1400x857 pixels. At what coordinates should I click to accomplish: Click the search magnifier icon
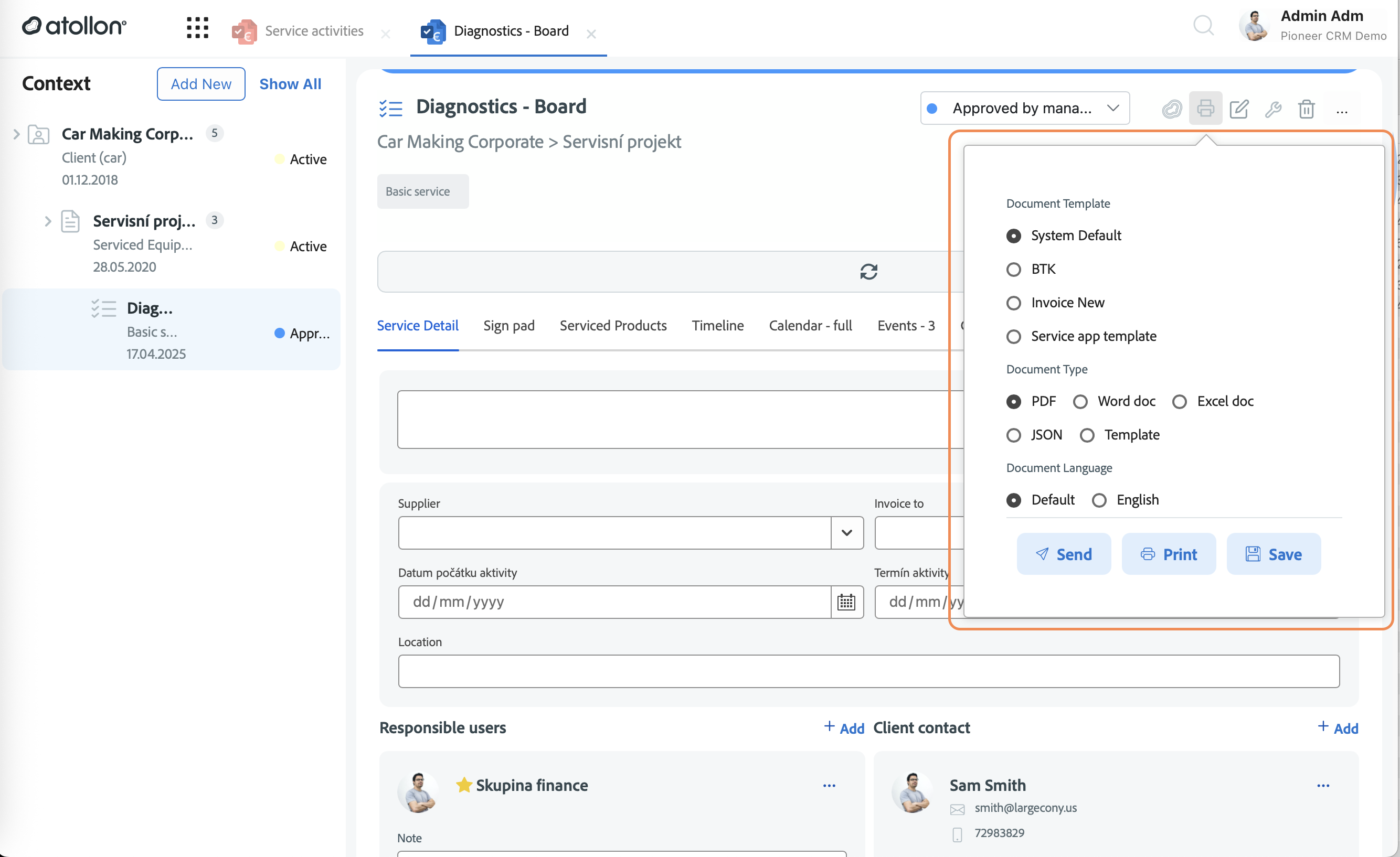click(x=1203, y=26)
